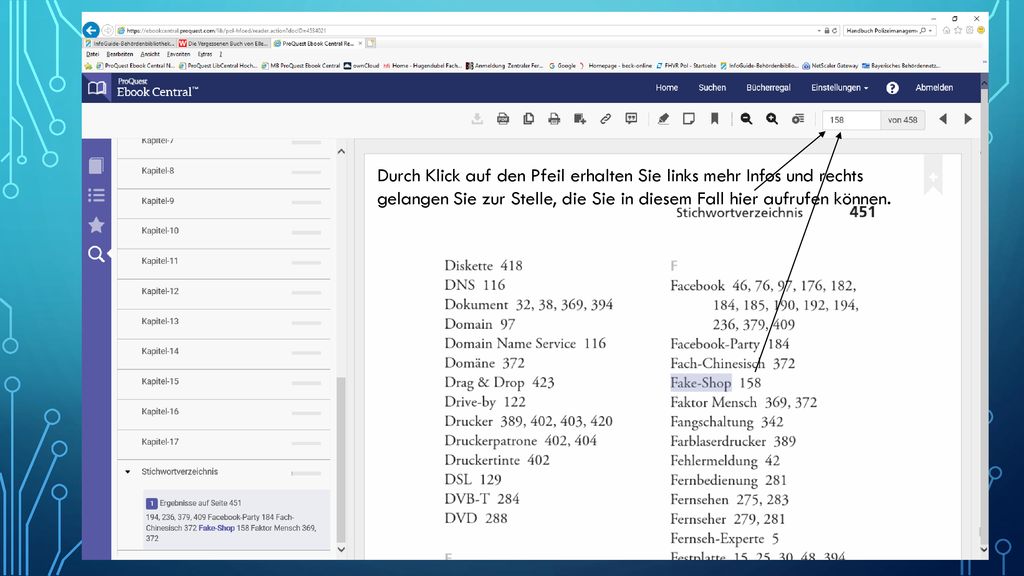
Task: Open table of contents sidebar icon
Action: click(96, 195)
